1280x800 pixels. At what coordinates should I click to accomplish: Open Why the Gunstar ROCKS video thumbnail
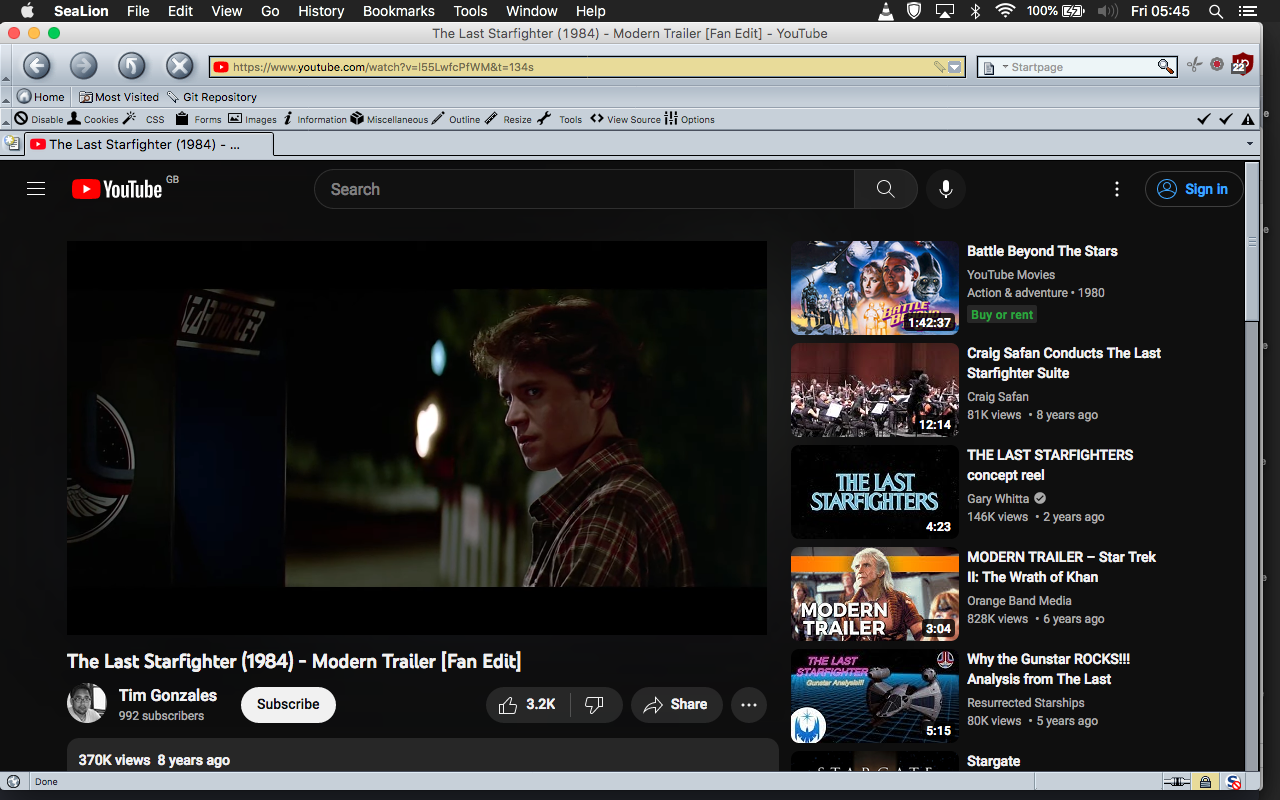(x=875, y=696)
